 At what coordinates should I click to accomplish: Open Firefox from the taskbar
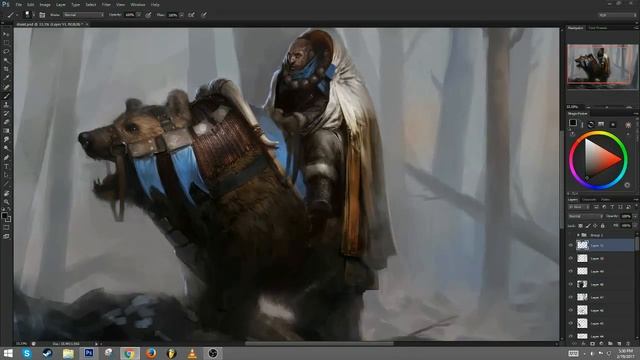[151, 353]
